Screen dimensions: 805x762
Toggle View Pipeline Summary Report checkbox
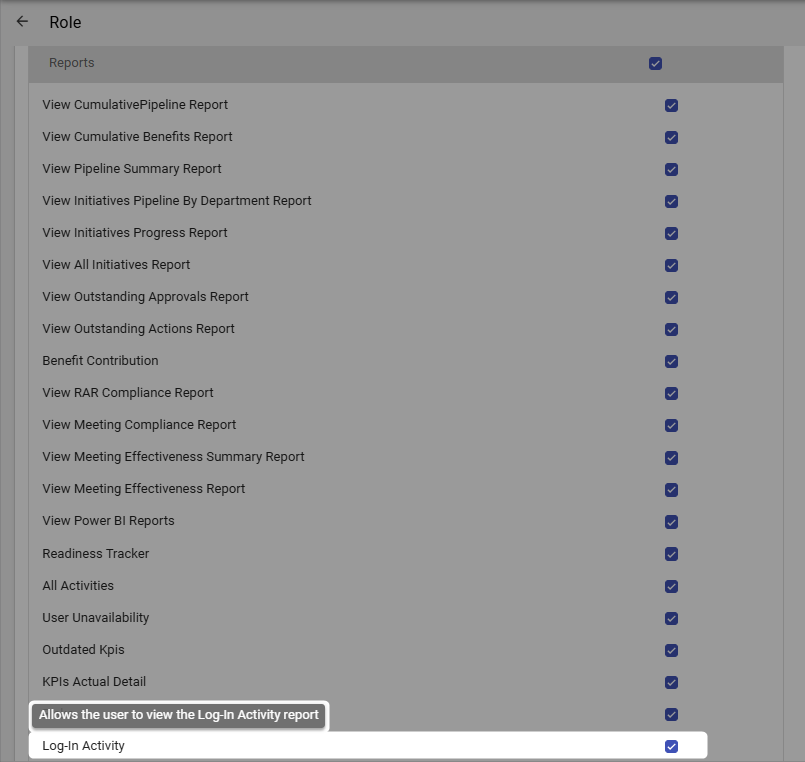tap(671, 169)
